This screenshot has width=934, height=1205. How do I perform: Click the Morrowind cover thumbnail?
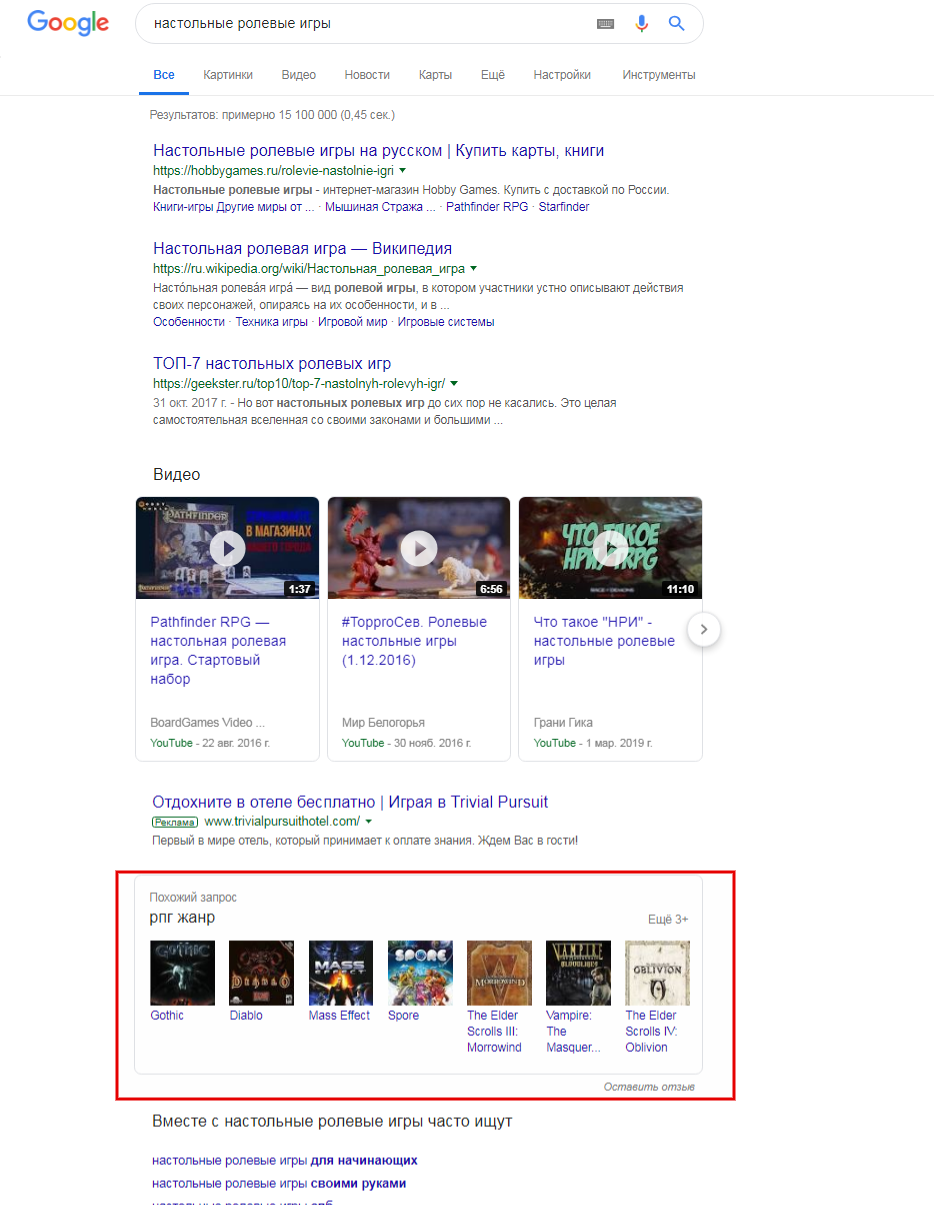pyautogui.click(x=500, y=973)
